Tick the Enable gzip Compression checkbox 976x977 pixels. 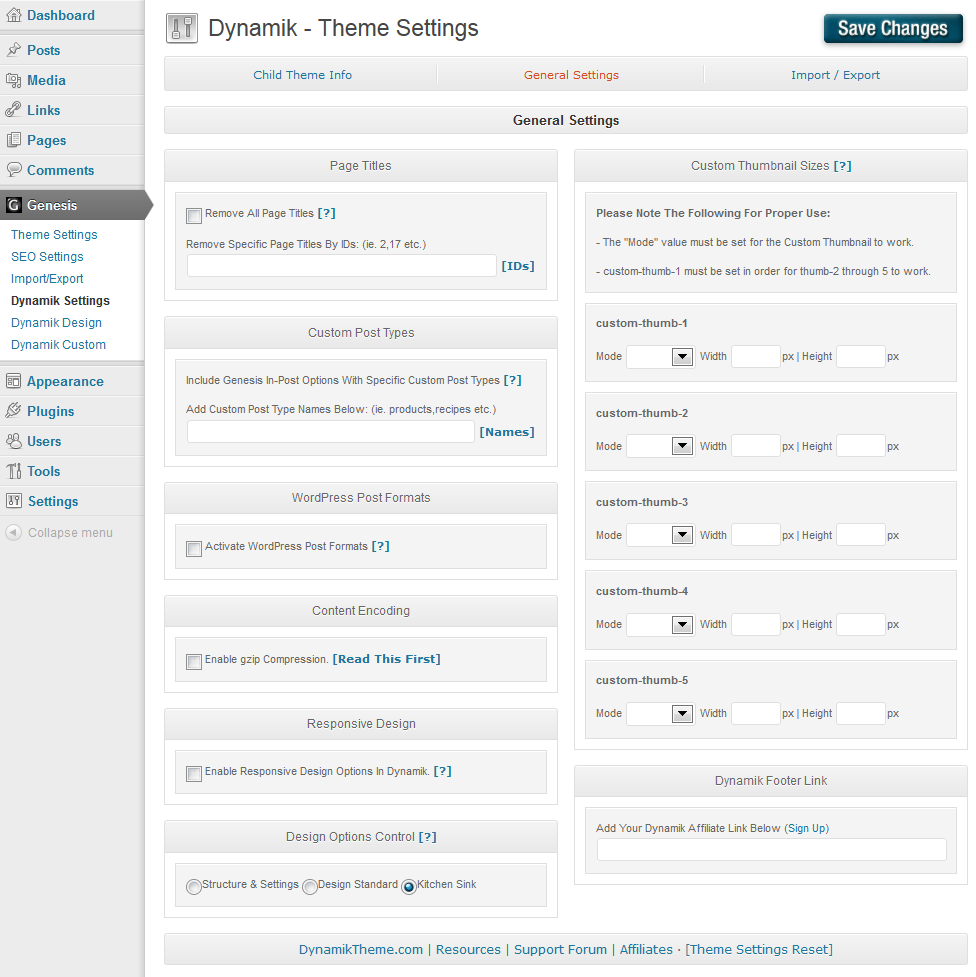(194, 661)
